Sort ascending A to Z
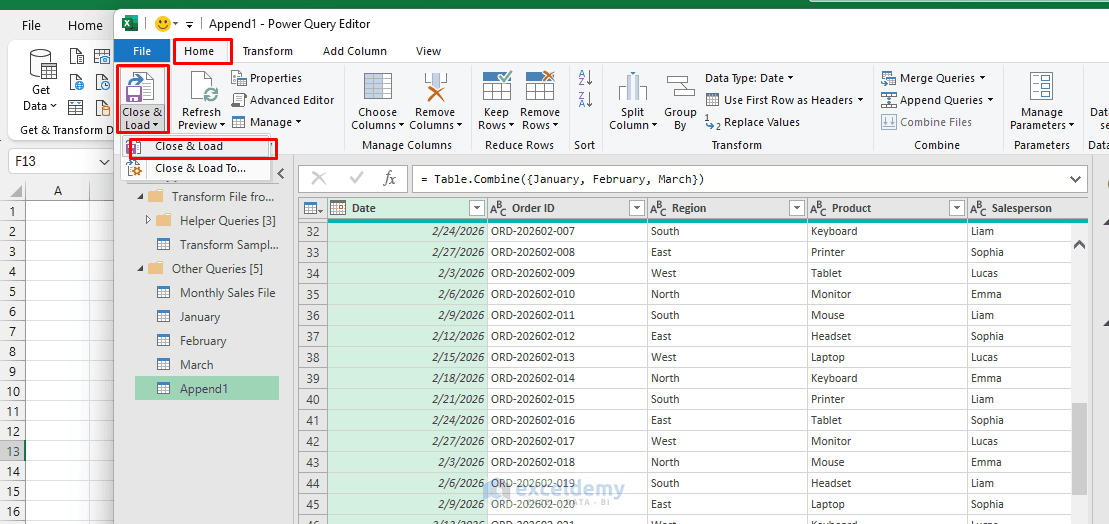The image size is (1109, 524). click(x=585, y=77)
